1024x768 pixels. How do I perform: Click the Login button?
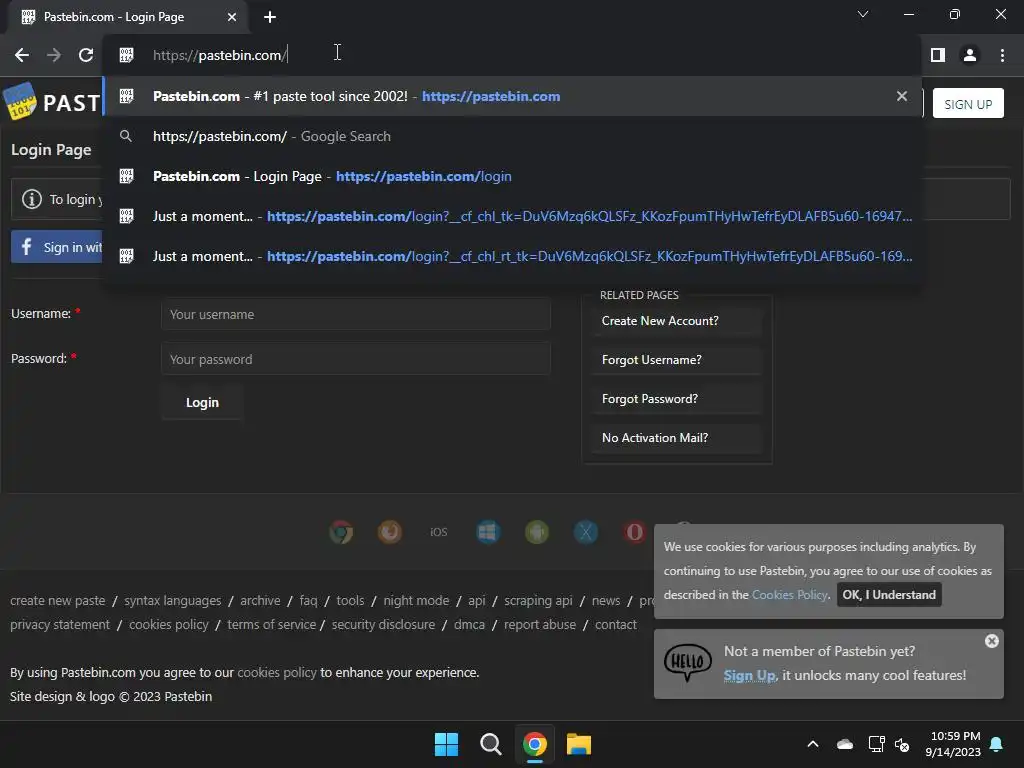click(202, 402)
